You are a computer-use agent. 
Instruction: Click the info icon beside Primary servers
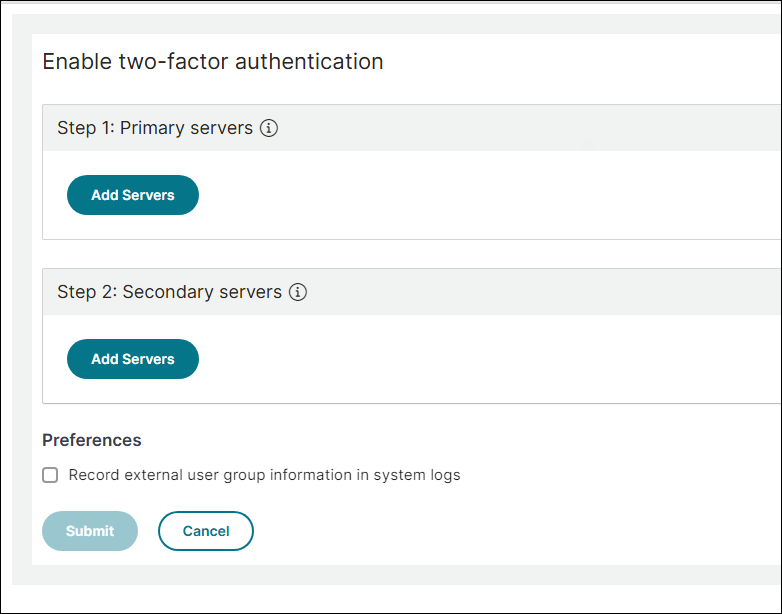pyautogui.click(x=268, y=128)
